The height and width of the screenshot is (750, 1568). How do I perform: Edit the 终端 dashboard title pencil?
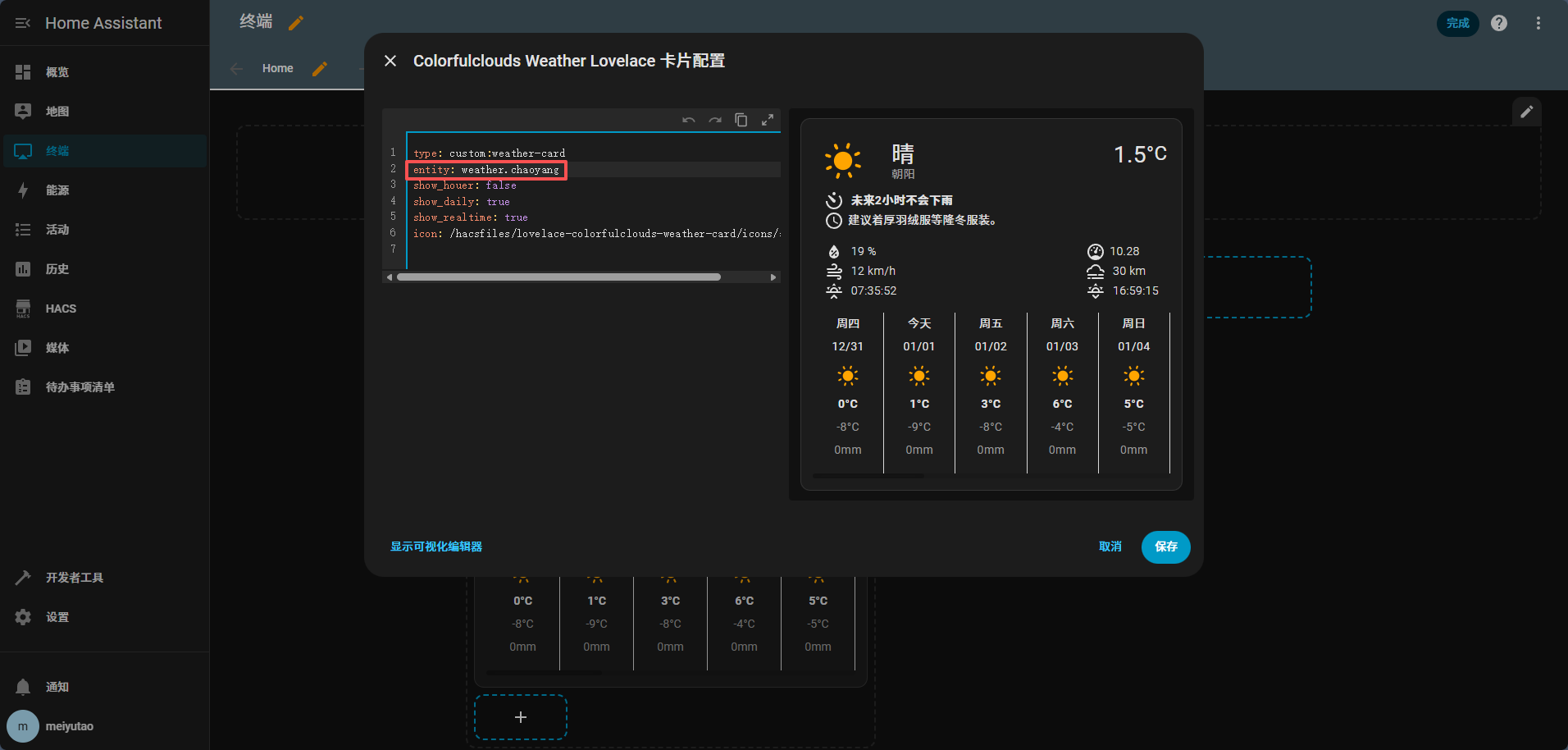[x=296, y=23]
